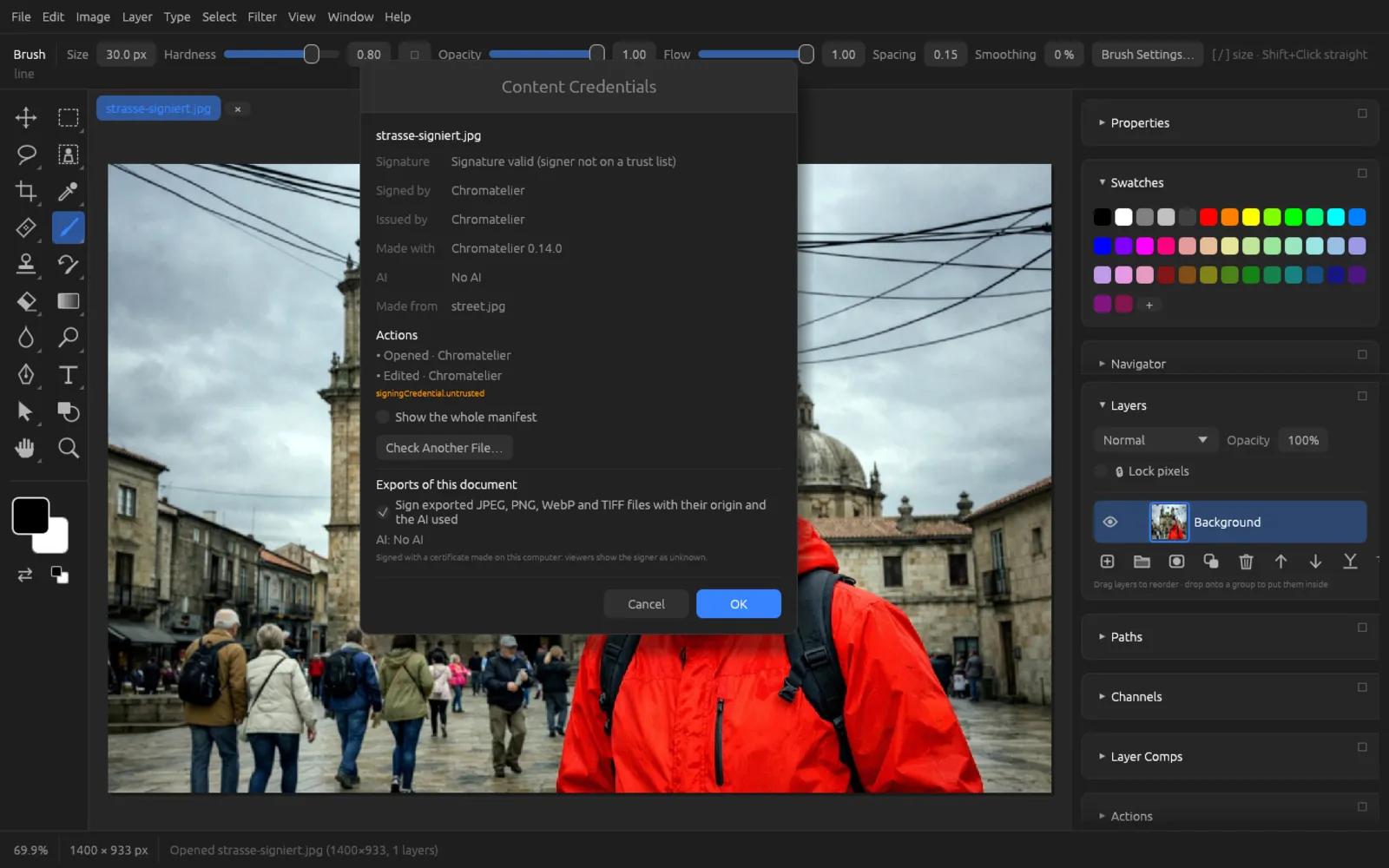Select the Hand tool
1389x868 pixels.
(x=26, y=448)
